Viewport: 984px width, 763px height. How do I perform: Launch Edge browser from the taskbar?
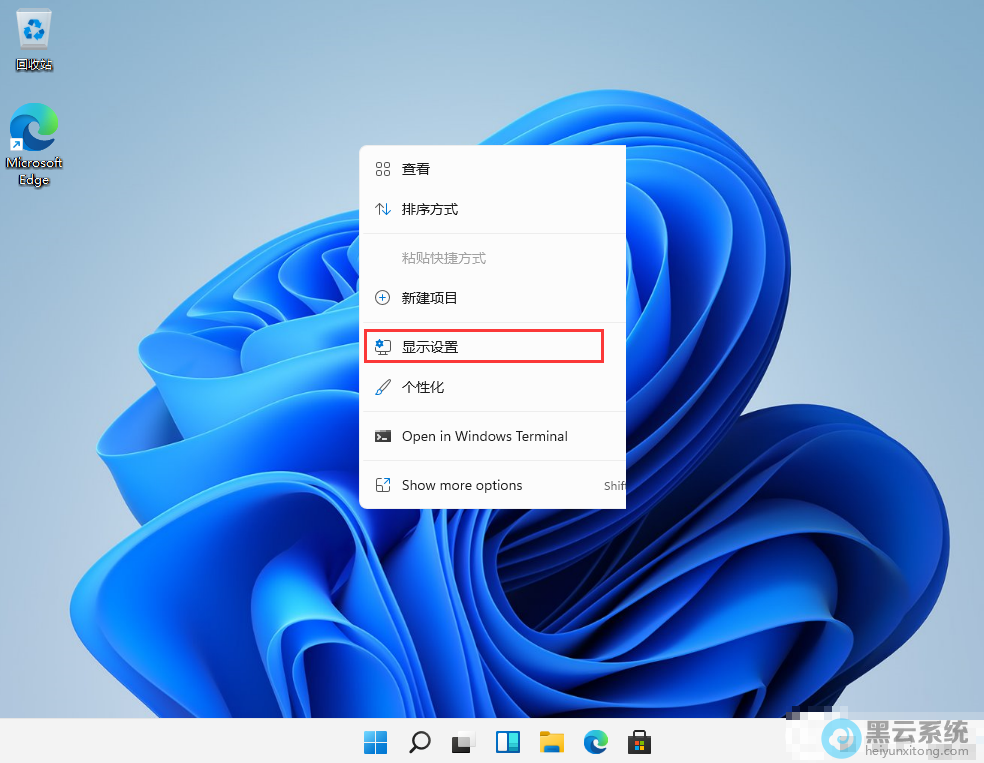596,742
